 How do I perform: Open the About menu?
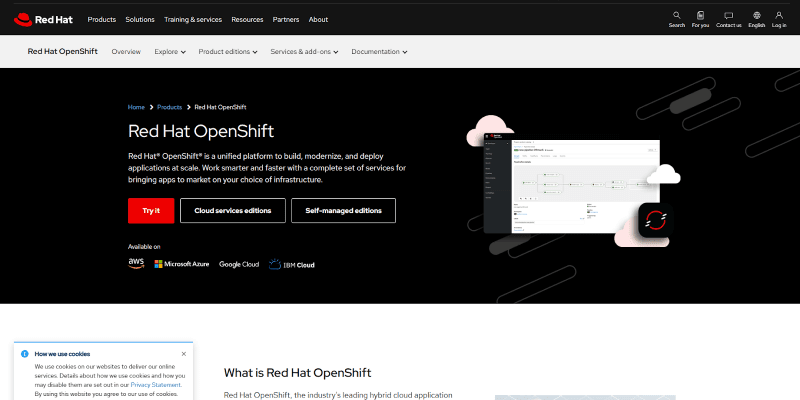[318, 19]
